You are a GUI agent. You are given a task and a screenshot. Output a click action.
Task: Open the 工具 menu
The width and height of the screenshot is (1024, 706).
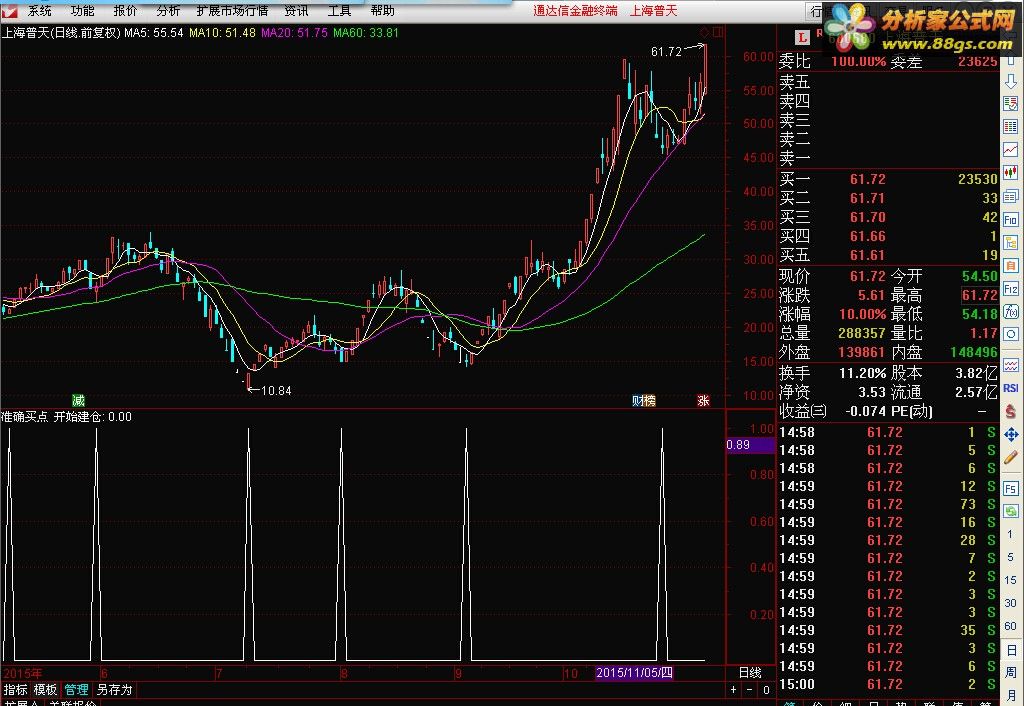(x=340, y=11)
